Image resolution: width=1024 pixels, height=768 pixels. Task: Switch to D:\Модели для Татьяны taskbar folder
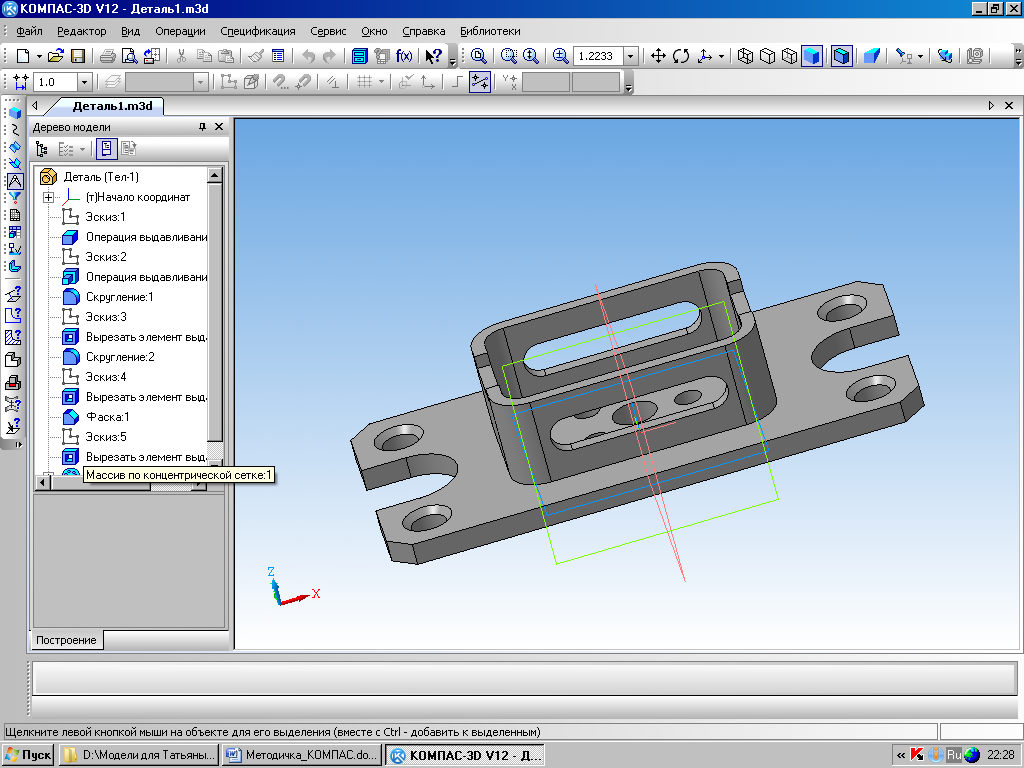[x=139, y=755]
